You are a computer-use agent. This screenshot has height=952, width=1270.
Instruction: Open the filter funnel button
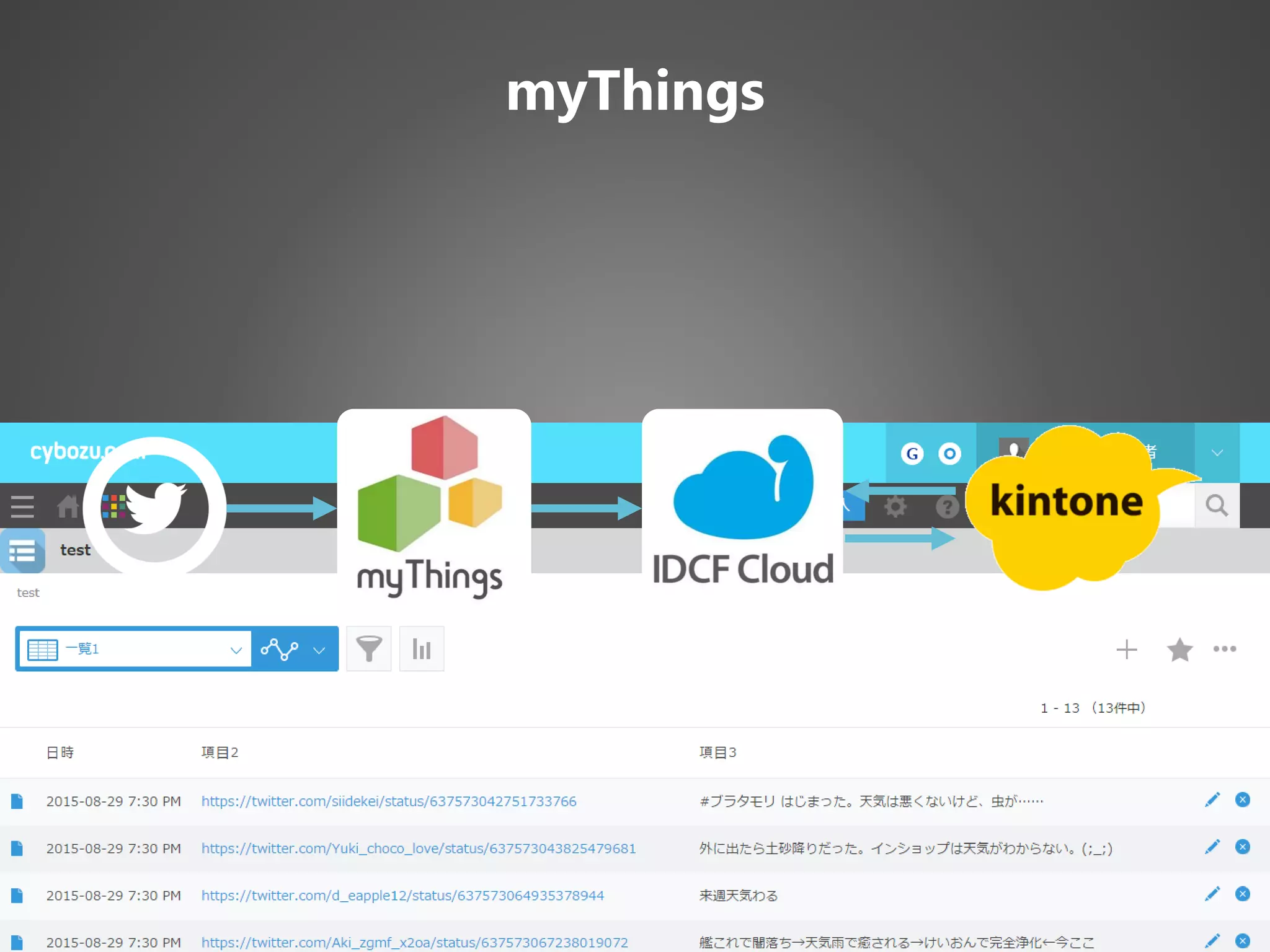(369, 649)
